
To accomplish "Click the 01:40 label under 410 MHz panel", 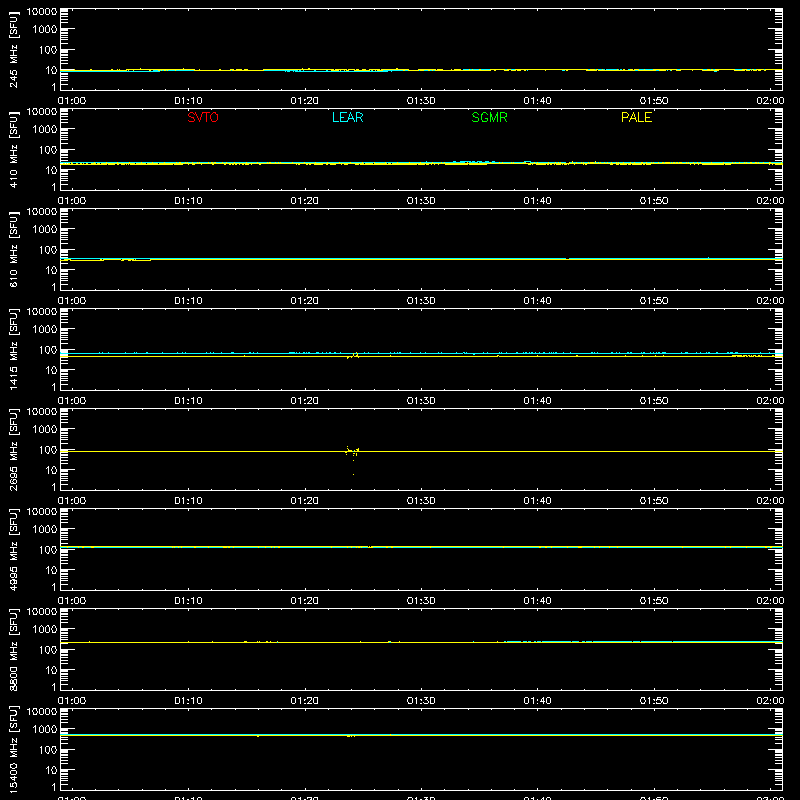I will [x=537, y=201].
